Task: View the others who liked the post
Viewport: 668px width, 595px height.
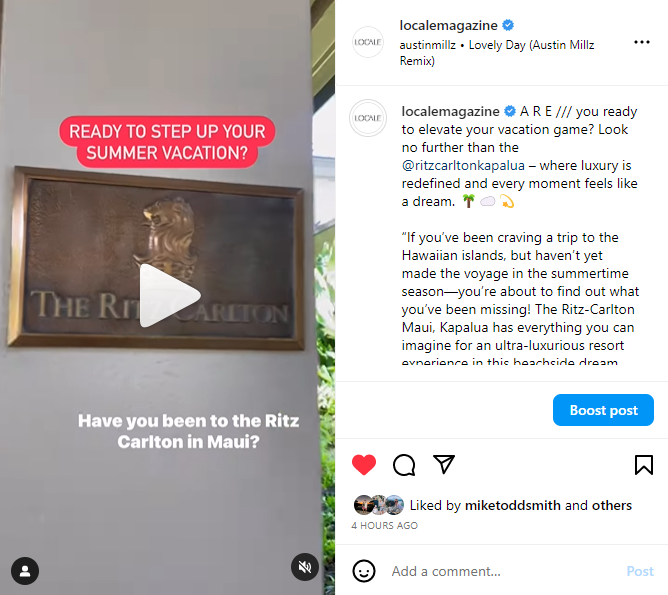Action: coord(612,505)
